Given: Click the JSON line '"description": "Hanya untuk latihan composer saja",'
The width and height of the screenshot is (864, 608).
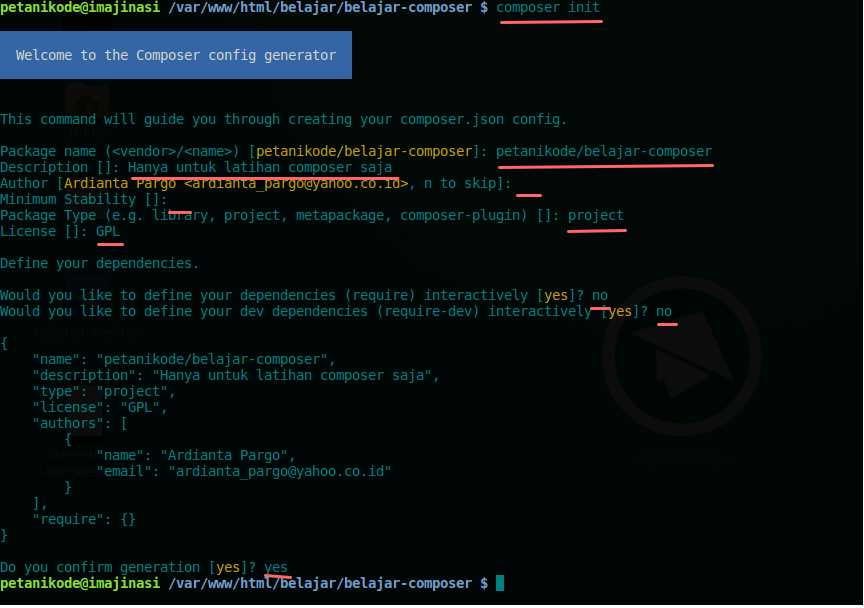Looking at the screenshot, I should point(236,375).
